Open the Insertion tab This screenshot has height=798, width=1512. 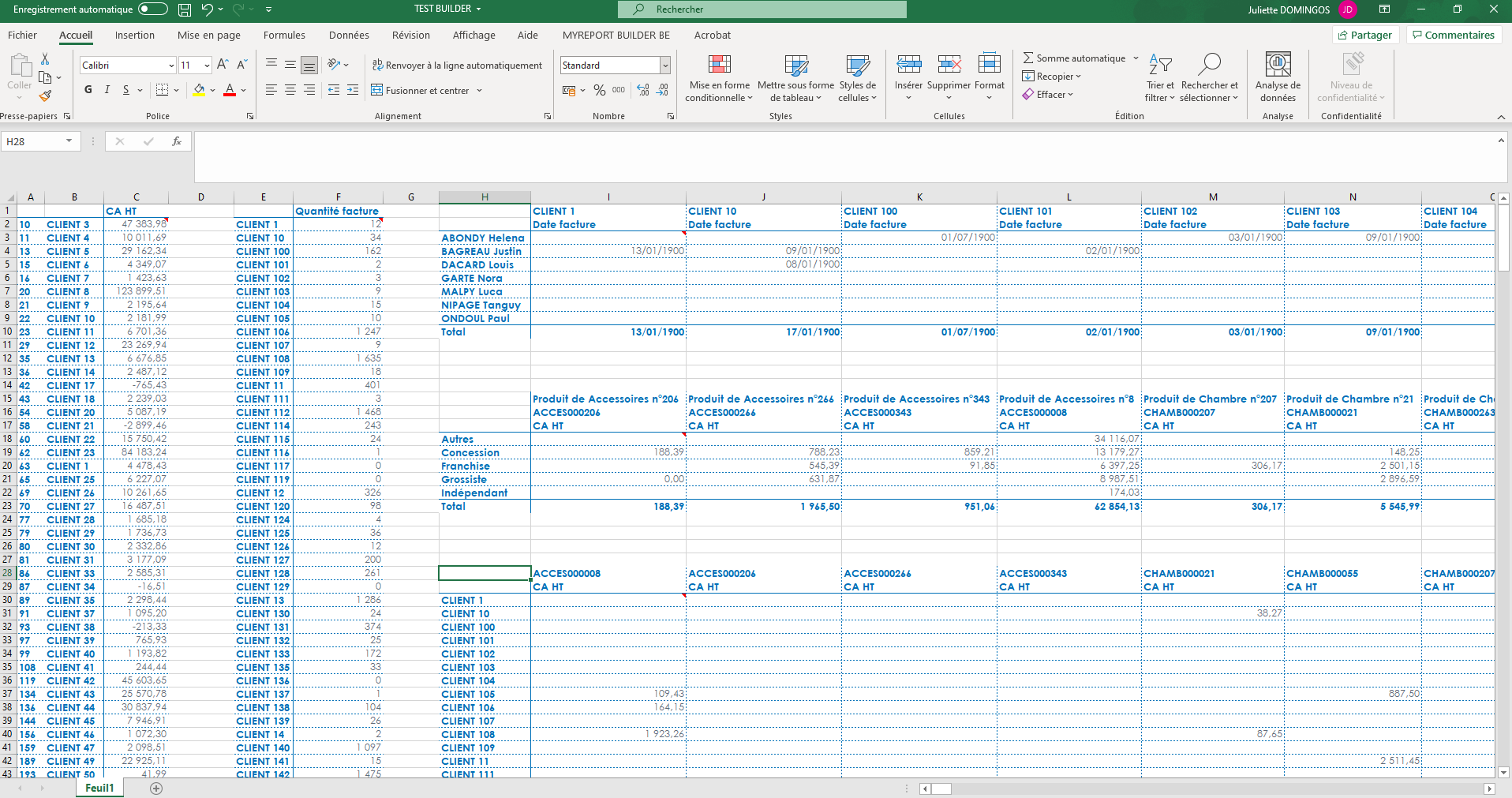coord(135,36)
